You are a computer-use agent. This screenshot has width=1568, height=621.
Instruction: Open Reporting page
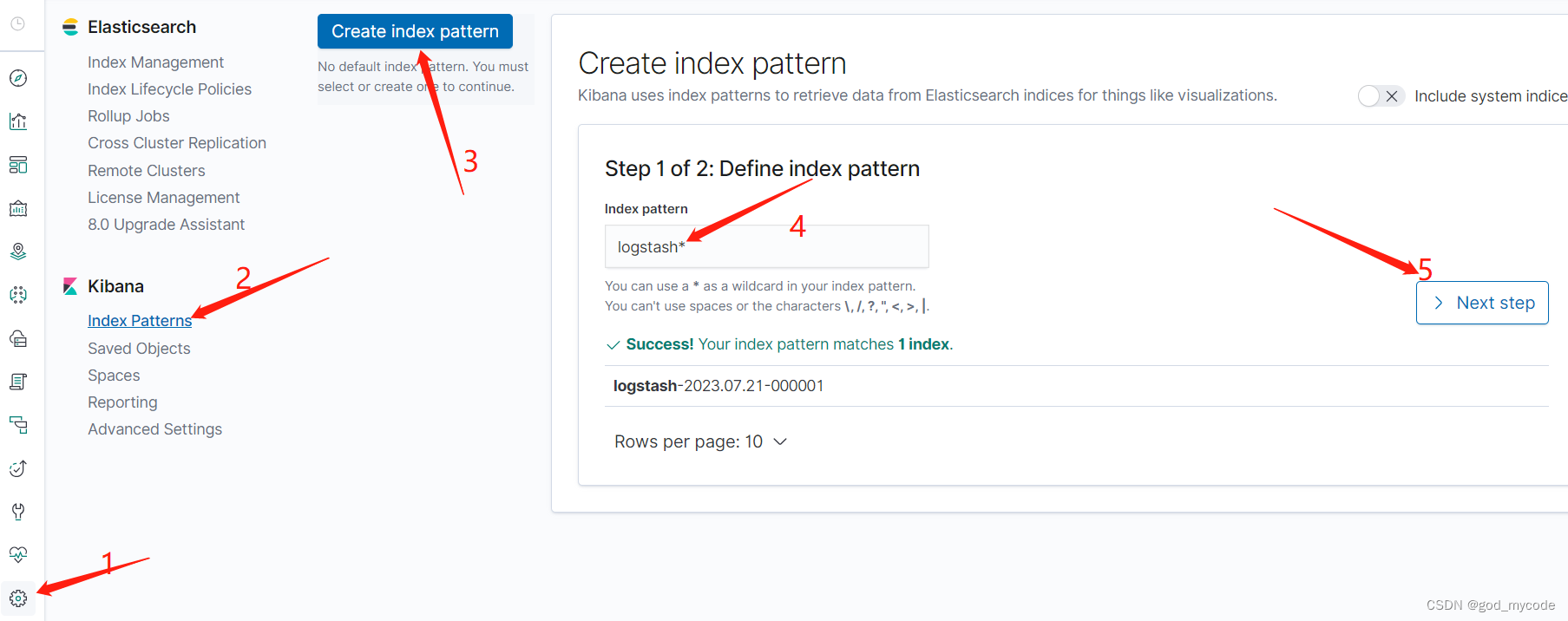[122, 402]
